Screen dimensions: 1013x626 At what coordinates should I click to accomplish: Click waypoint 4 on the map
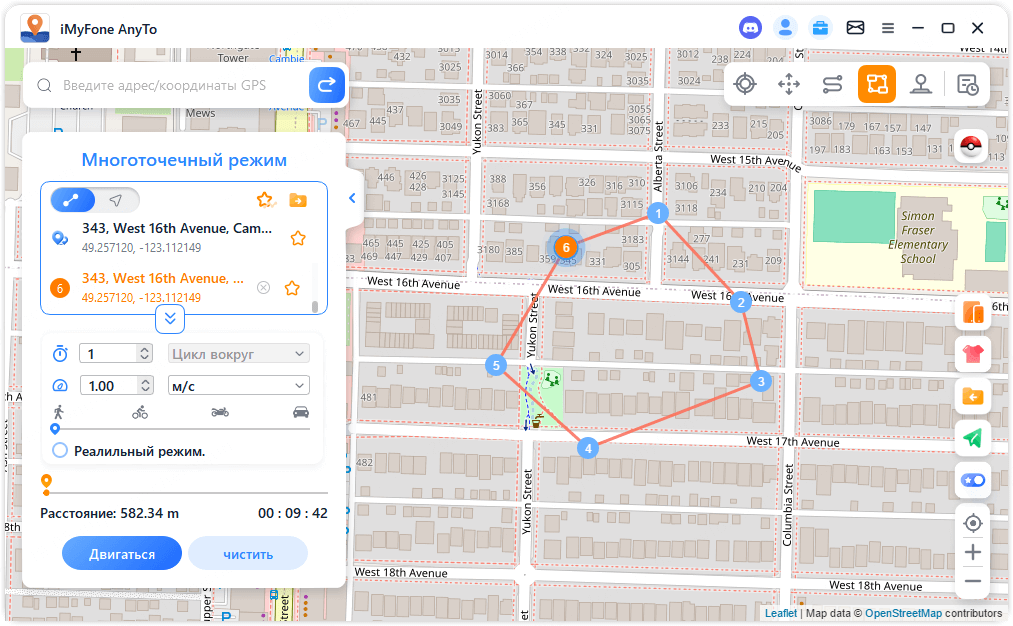[588, 448]
